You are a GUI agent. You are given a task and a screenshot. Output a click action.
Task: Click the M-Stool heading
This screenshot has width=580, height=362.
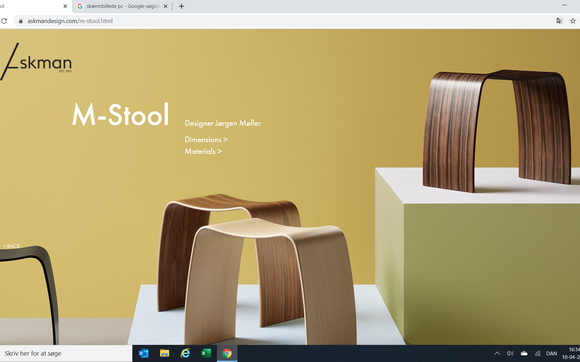pos(121,115)
